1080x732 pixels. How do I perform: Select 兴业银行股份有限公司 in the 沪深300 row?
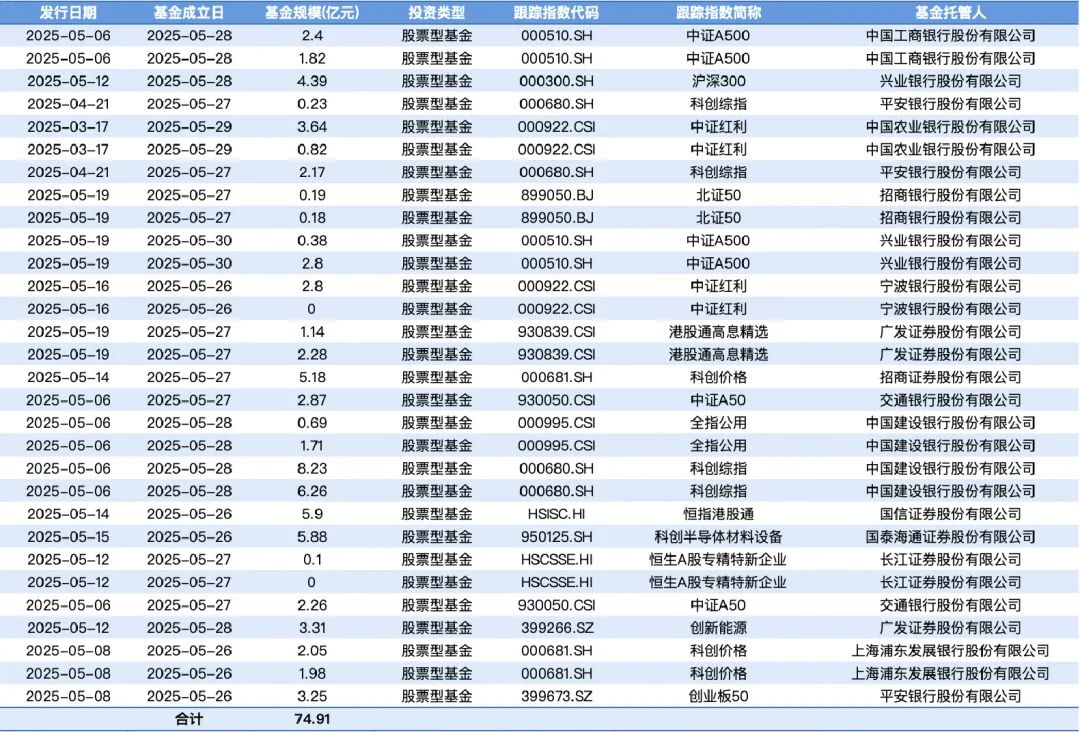tap(951, 81)
